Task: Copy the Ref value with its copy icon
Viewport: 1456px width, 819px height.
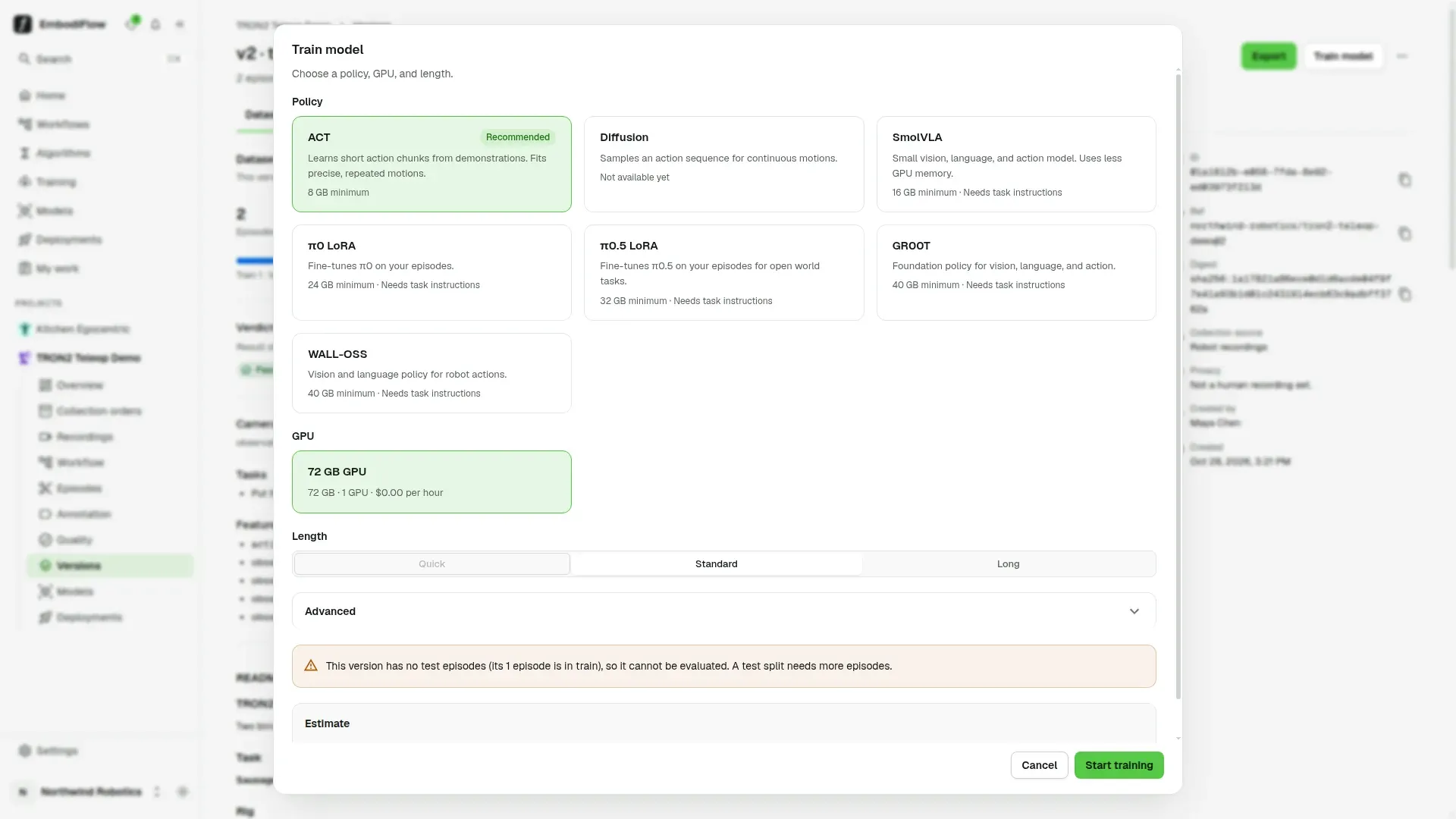Action: tap(1404, 234)
